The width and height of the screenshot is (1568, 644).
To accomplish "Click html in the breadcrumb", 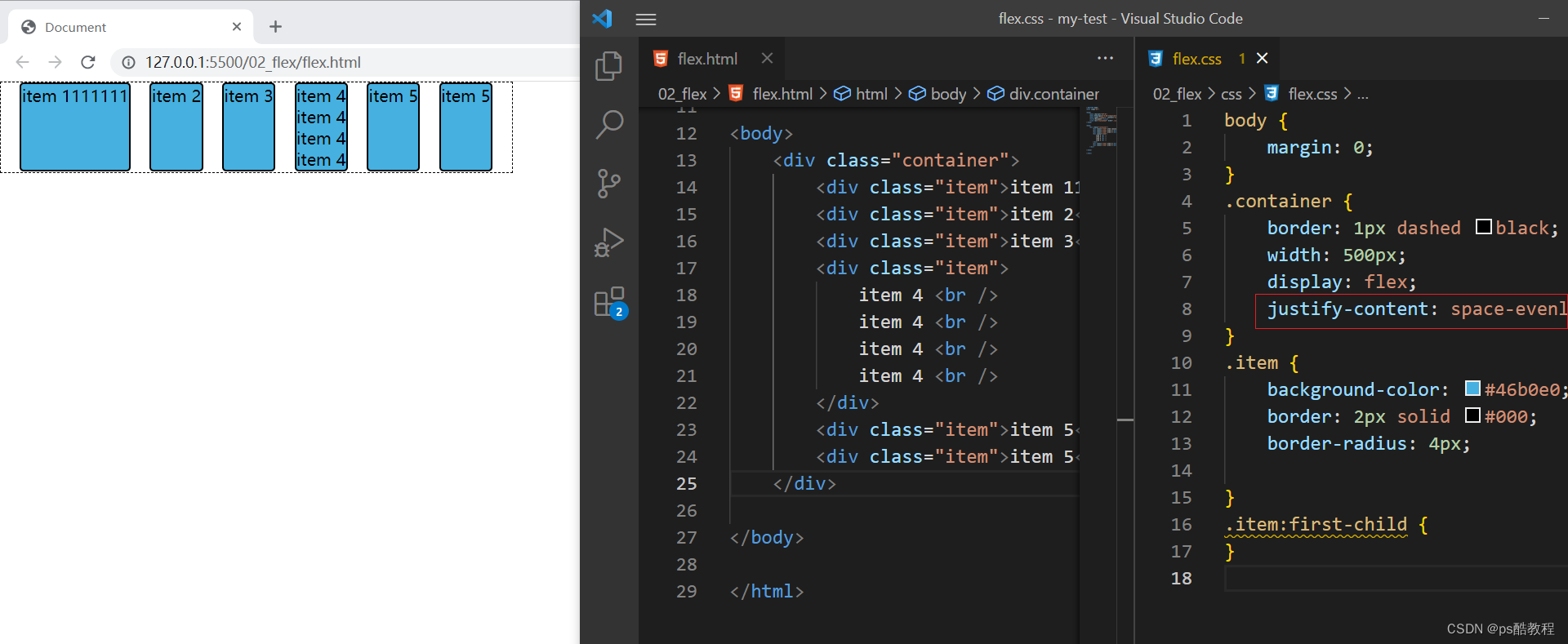I will pos(871,94).
